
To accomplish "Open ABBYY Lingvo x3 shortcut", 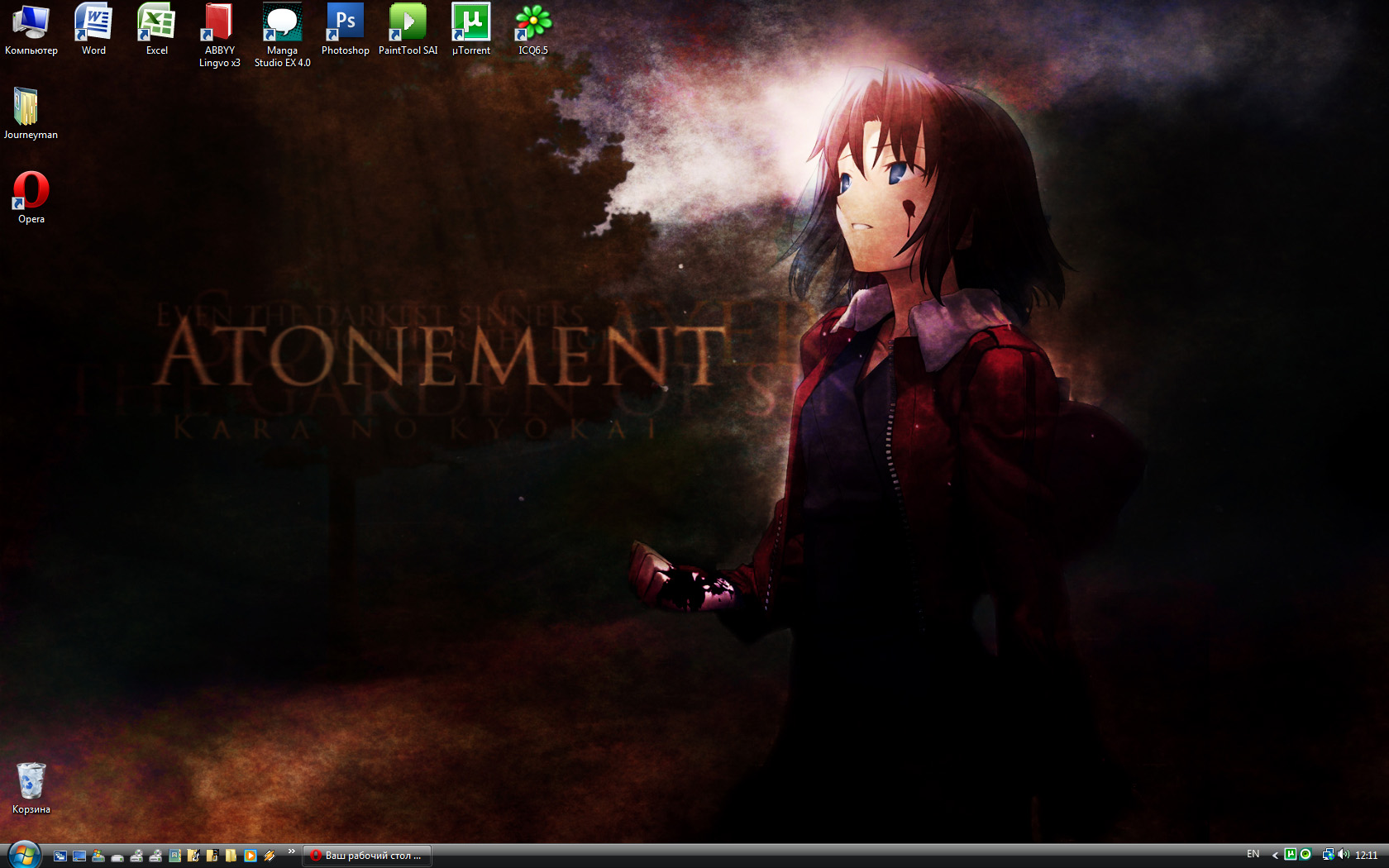I will 219,36.
